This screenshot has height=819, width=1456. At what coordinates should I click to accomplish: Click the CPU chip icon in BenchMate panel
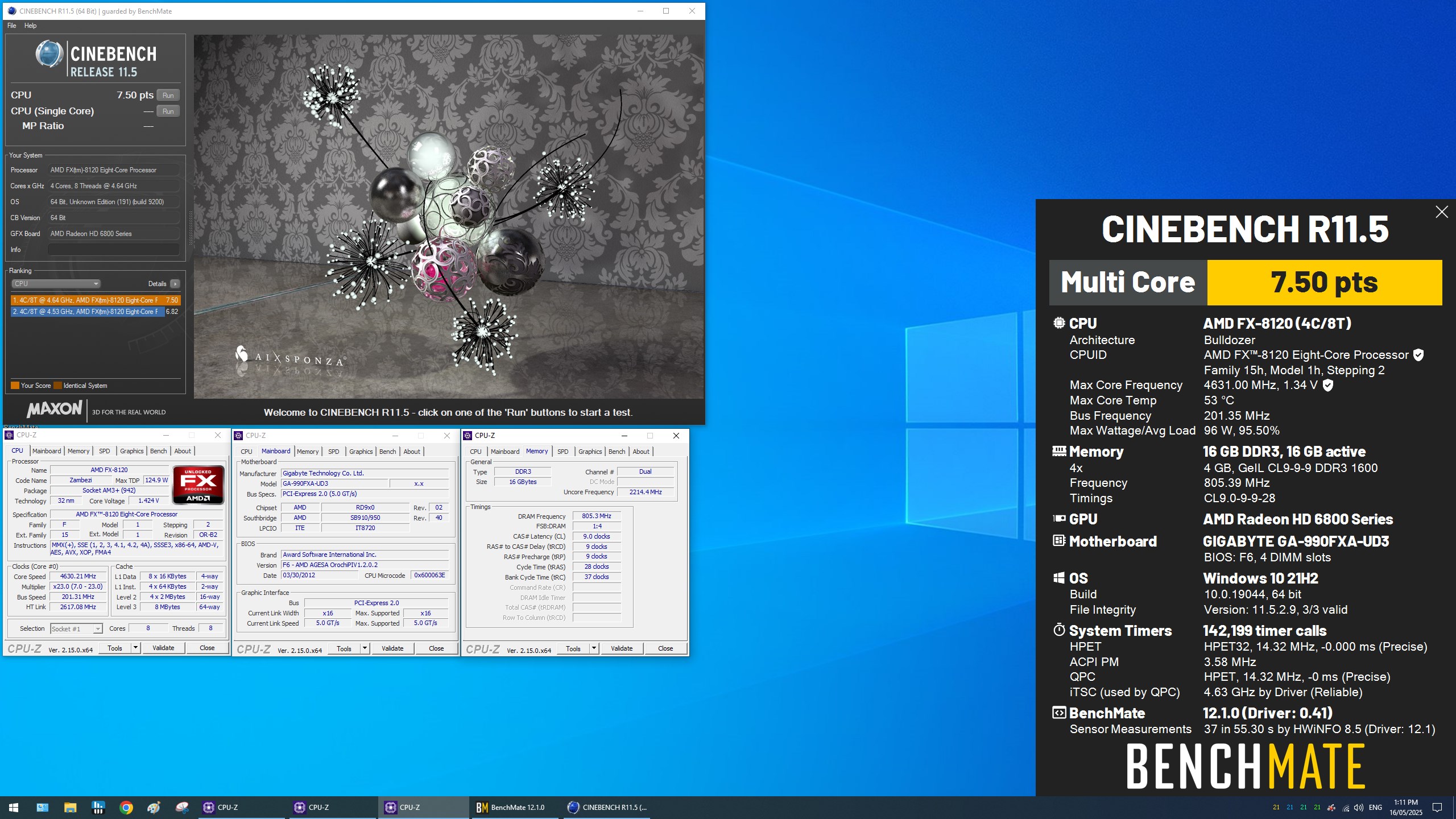click(x=1059, y=323)
